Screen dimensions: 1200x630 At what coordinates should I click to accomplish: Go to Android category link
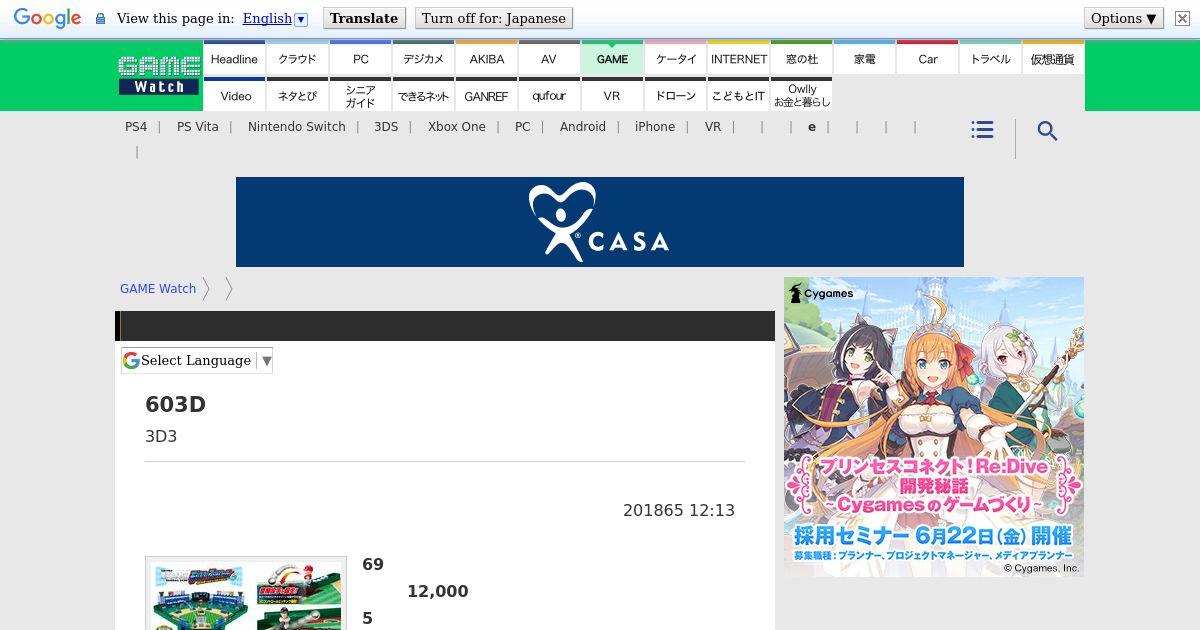583,127
